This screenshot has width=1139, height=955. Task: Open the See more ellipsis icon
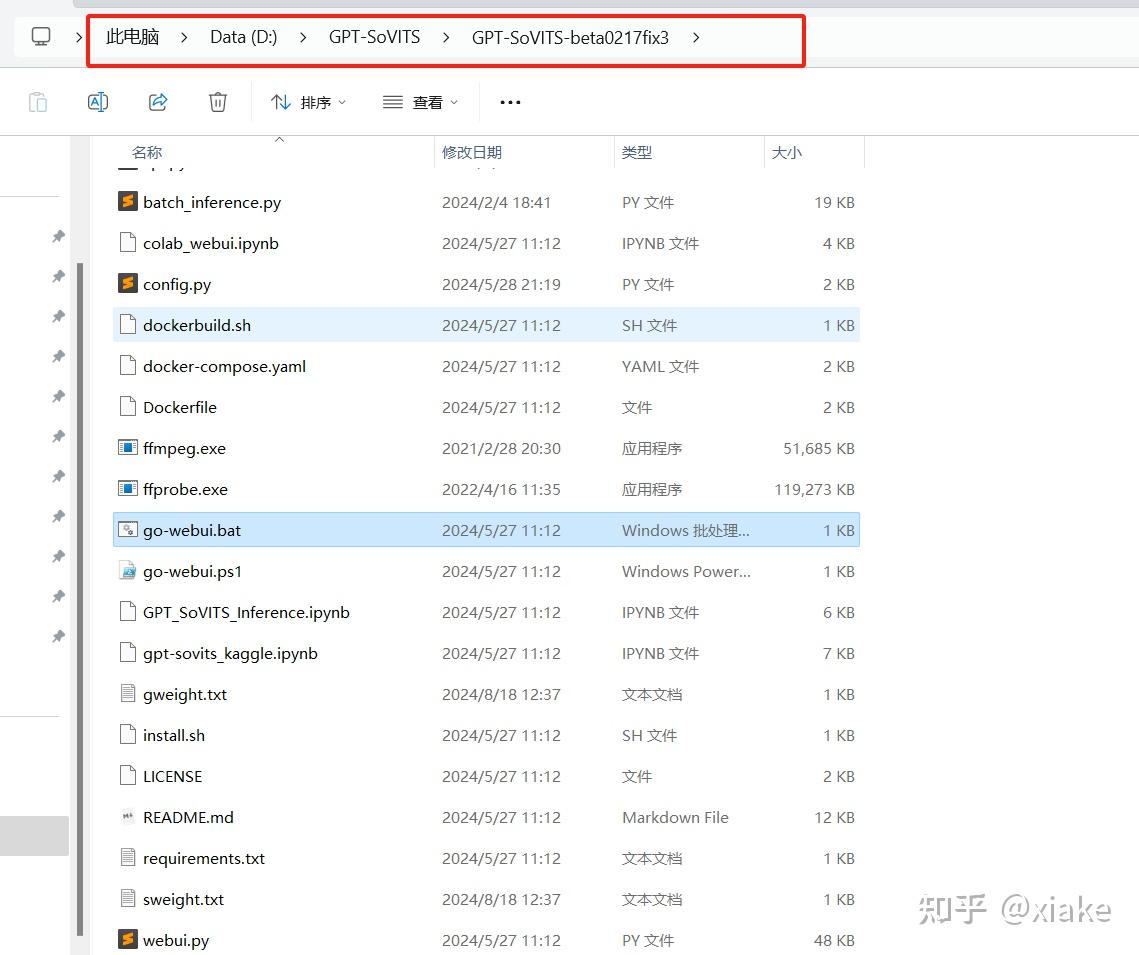pos(510,102)
